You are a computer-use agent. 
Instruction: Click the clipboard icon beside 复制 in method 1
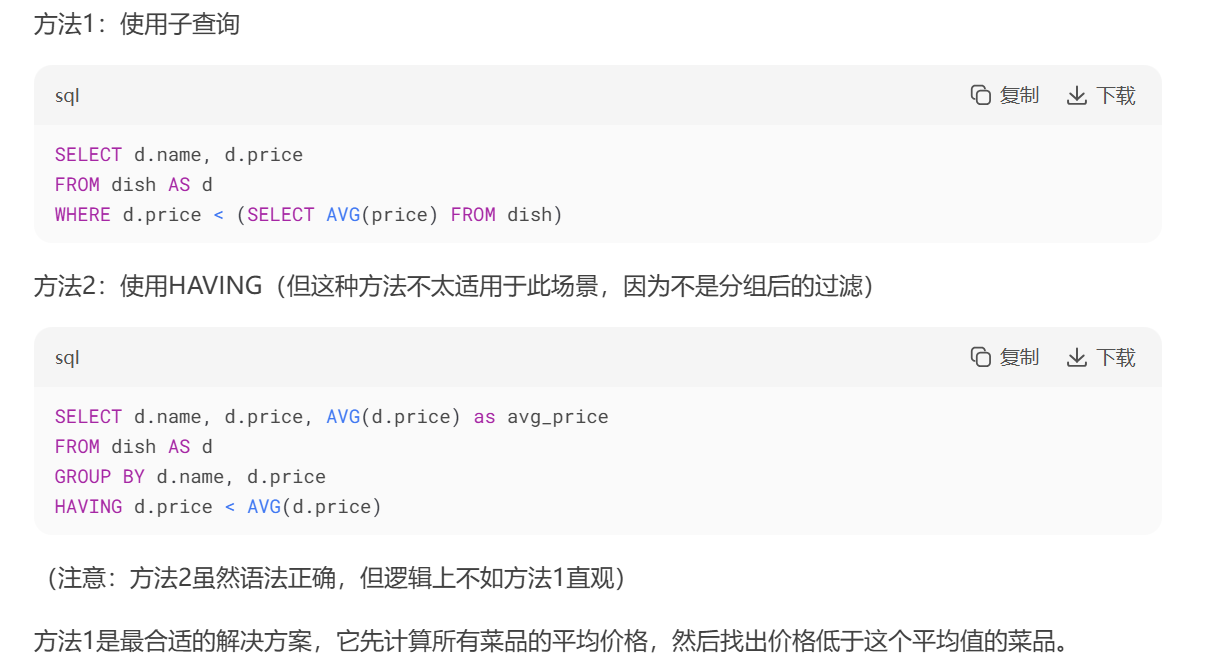pos(979,94)
